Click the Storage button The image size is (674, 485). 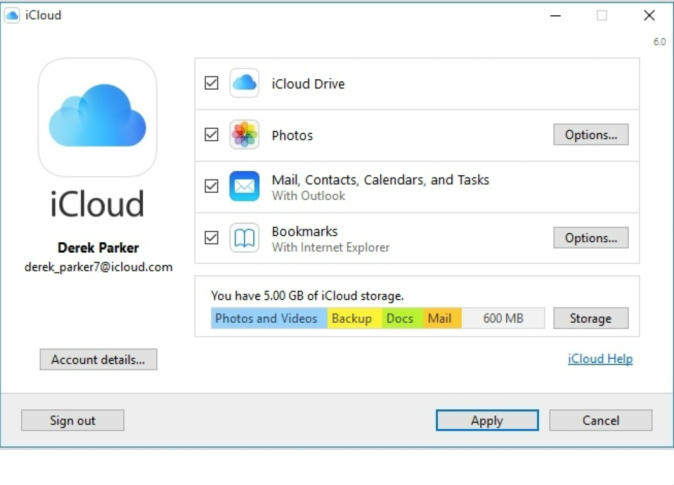590,318
